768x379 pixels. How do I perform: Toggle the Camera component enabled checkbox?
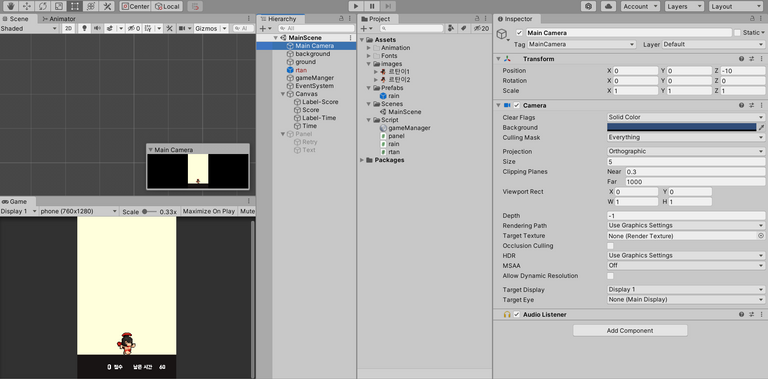pyautogui.click(x=516, y=105)
